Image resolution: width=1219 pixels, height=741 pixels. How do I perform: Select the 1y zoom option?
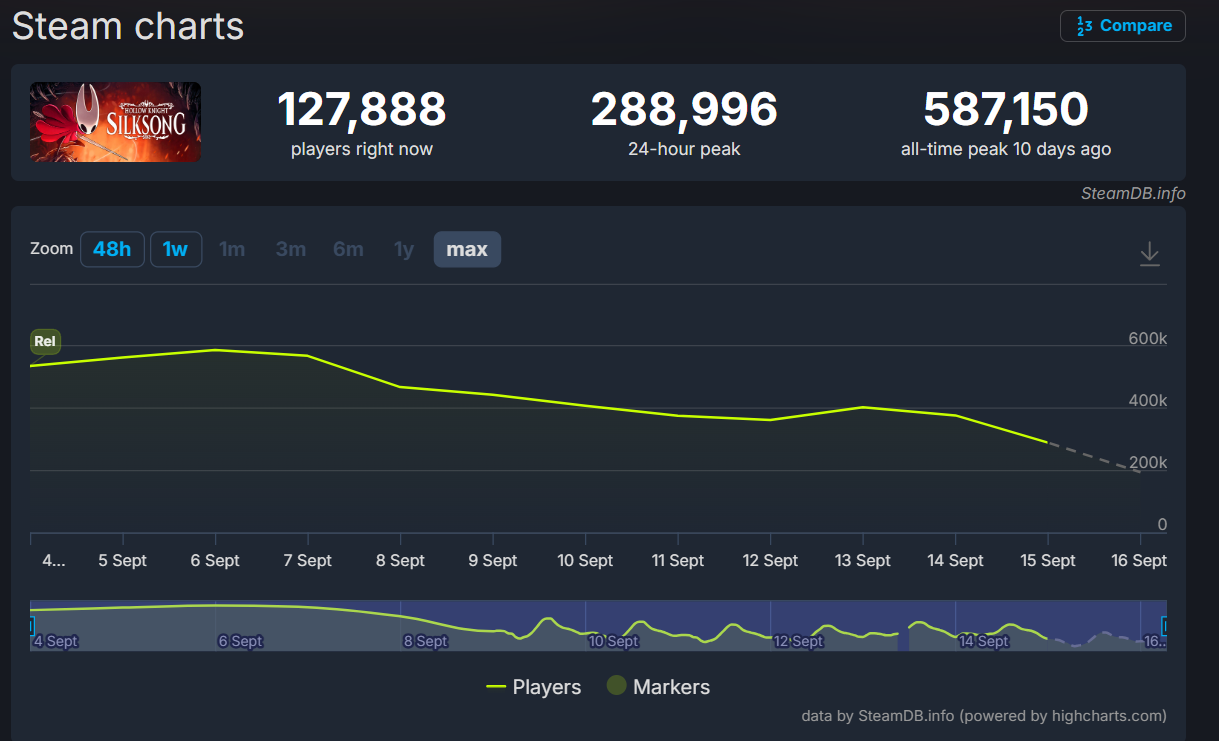tap(404, 249)
